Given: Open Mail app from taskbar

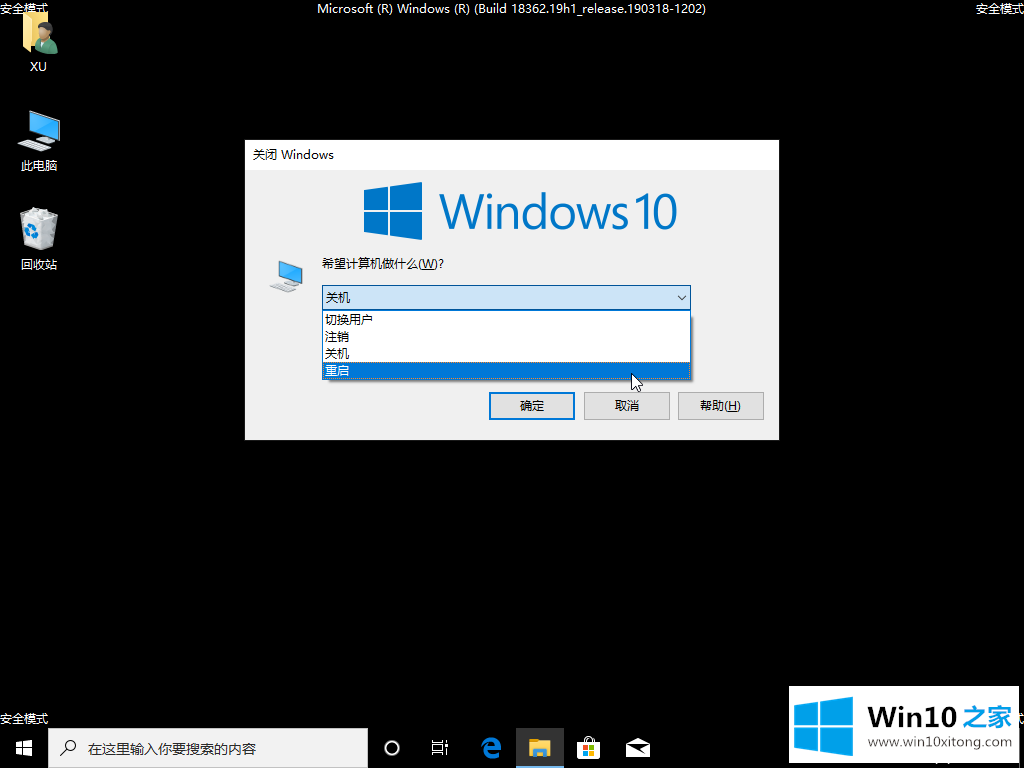Looking at the screenshot, I should tap(637, 748).
